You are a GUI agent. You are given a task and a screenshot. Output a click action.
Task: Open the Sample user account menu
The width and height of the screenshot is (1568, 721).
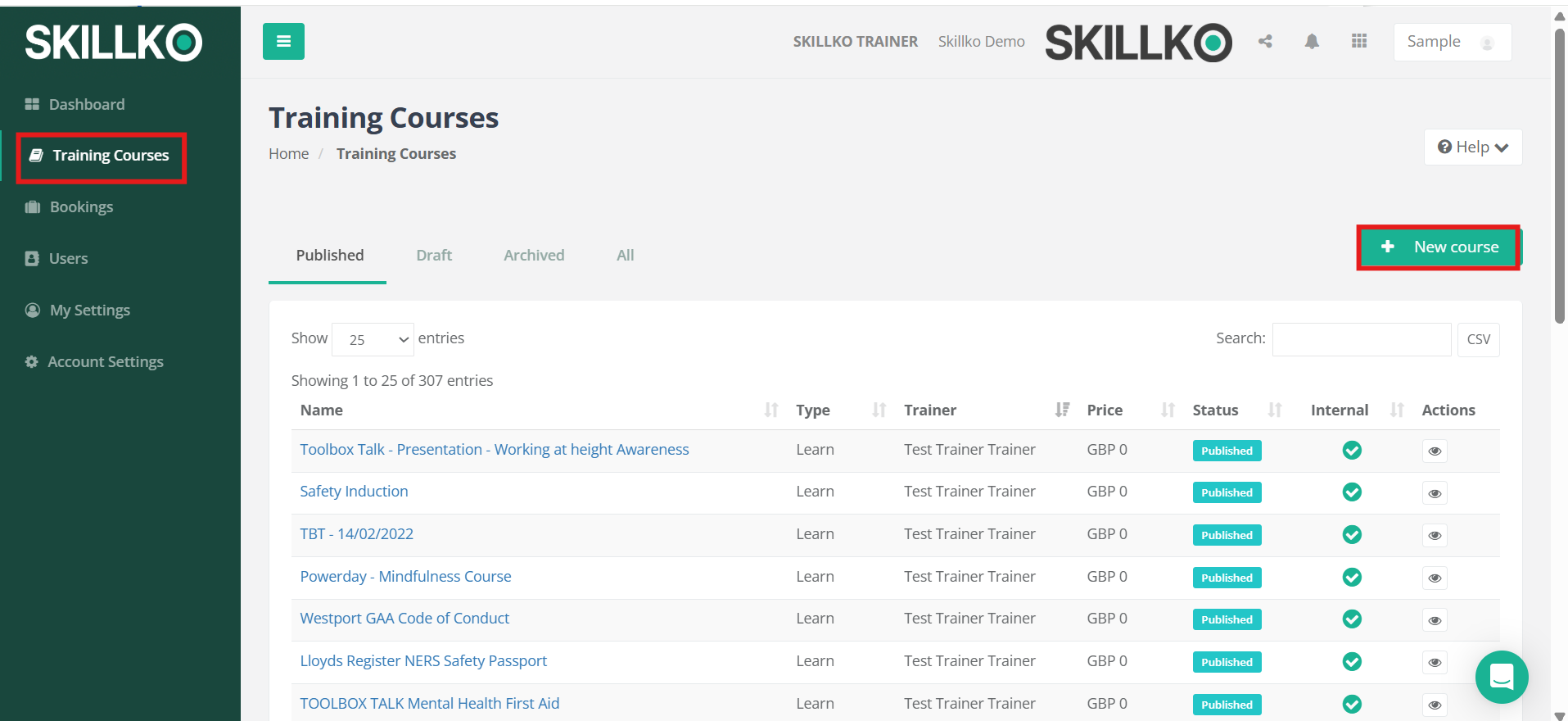(1452, 42)
